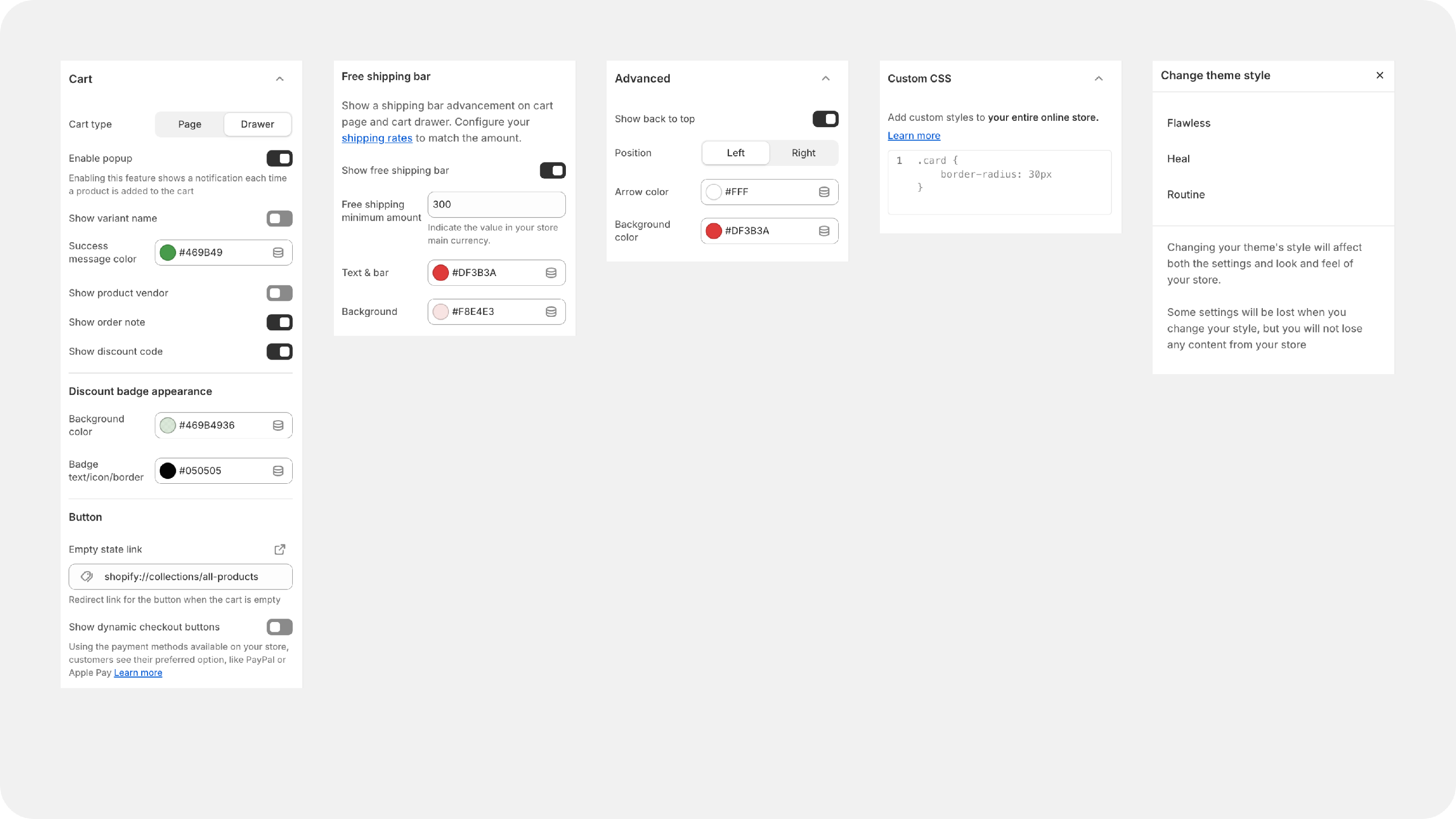Choose the Flawless theme style
This screenshot has width=1456, height=819.
[x=1189, y=123]
